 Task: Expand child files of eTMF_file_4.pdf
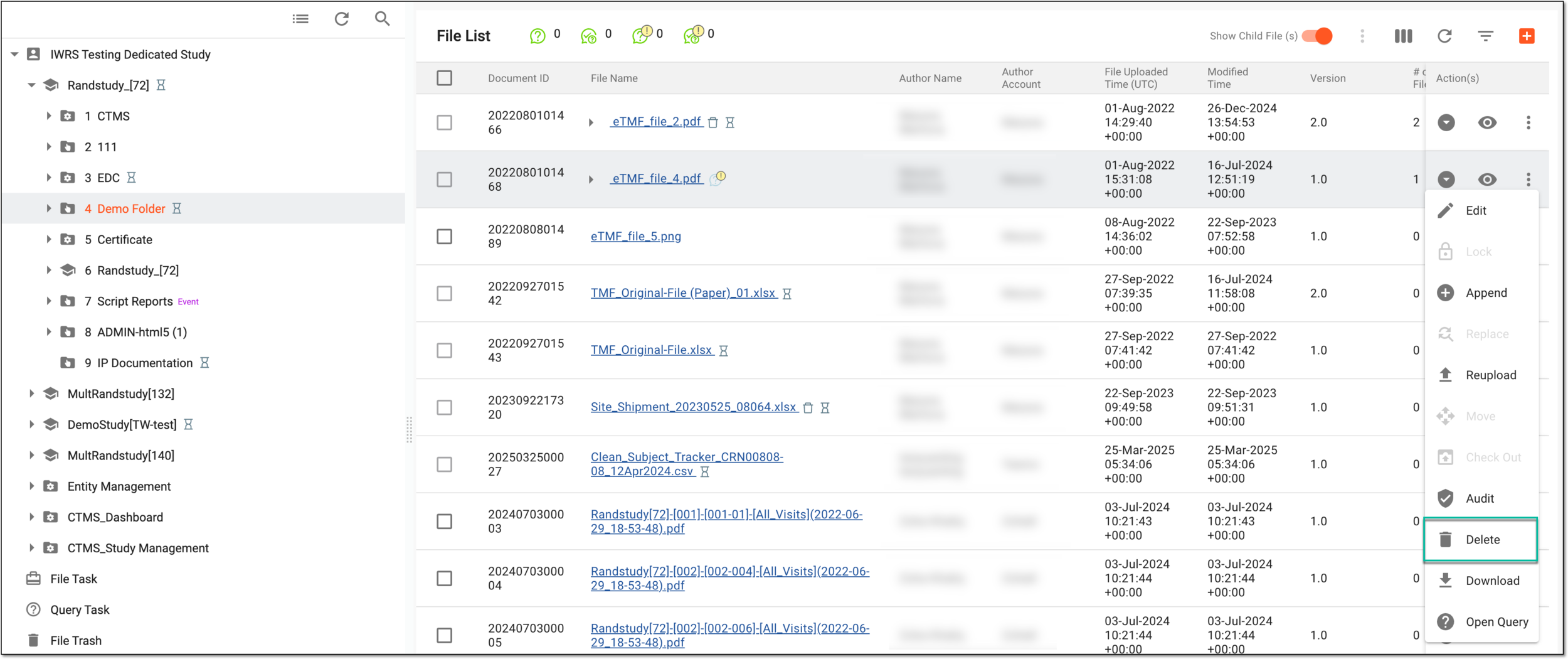pyautogui.click(x=591, y=179)
